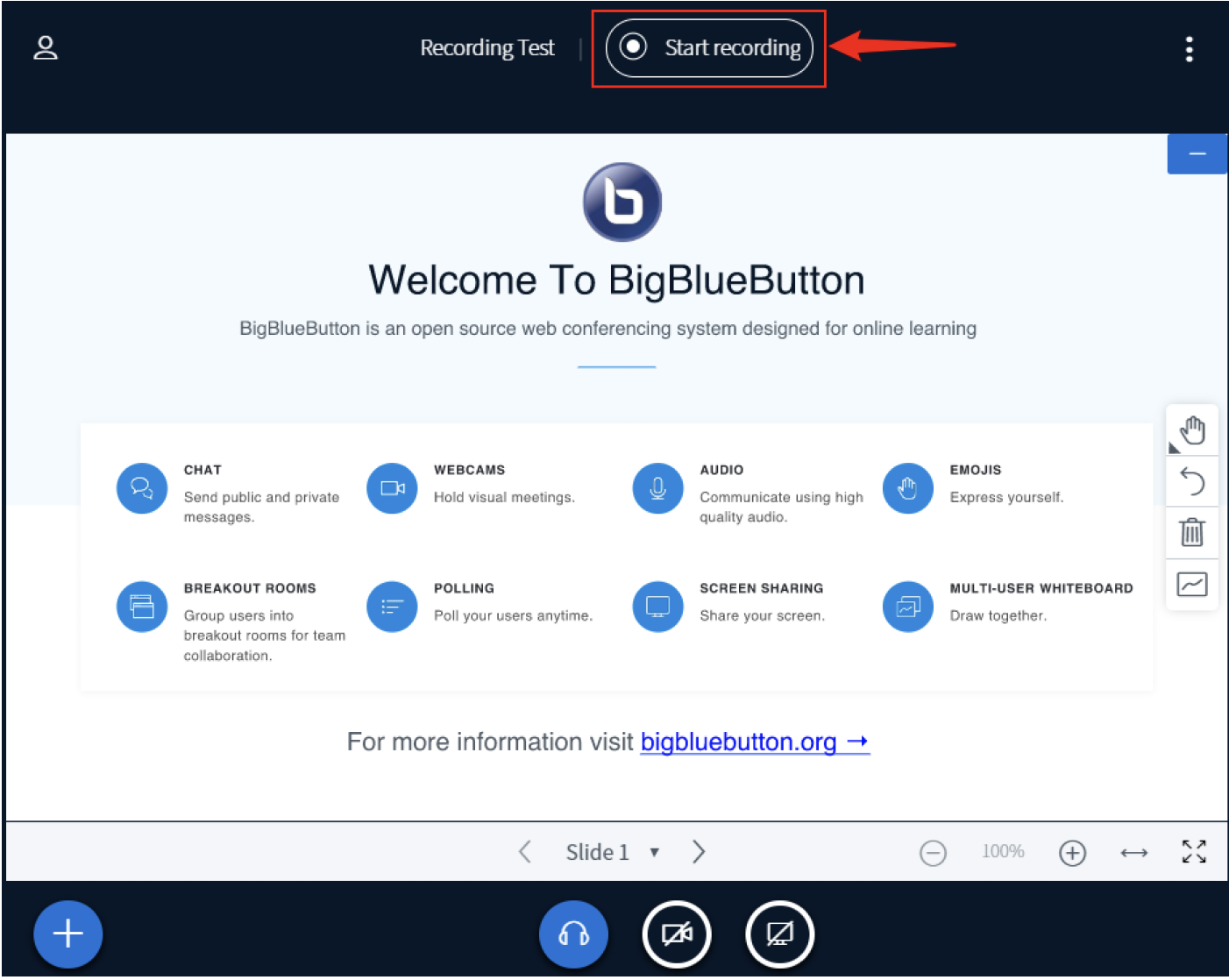The height and width of the screenshot is (980, 1229).
Task: Click the Webcams feature icon
Action: pyautogui.click(x=392, y=488)
